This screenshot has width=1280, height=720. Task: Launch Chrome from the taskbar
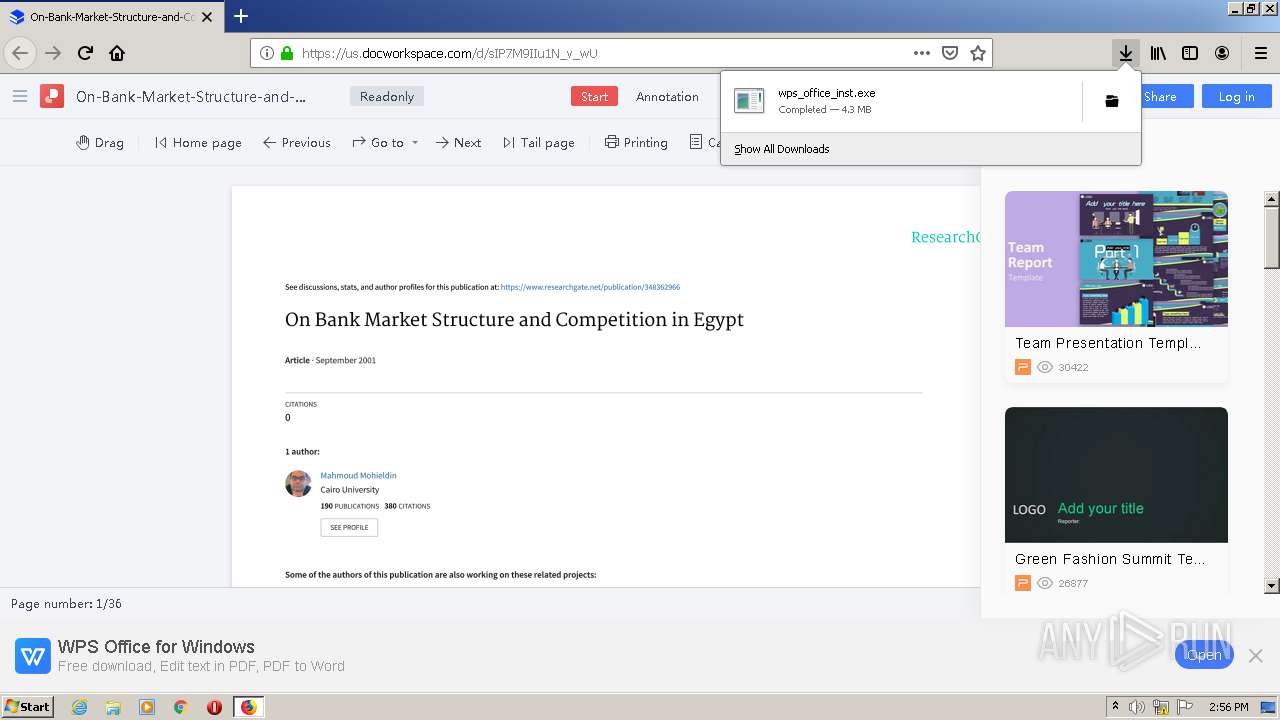pos(180,707)
